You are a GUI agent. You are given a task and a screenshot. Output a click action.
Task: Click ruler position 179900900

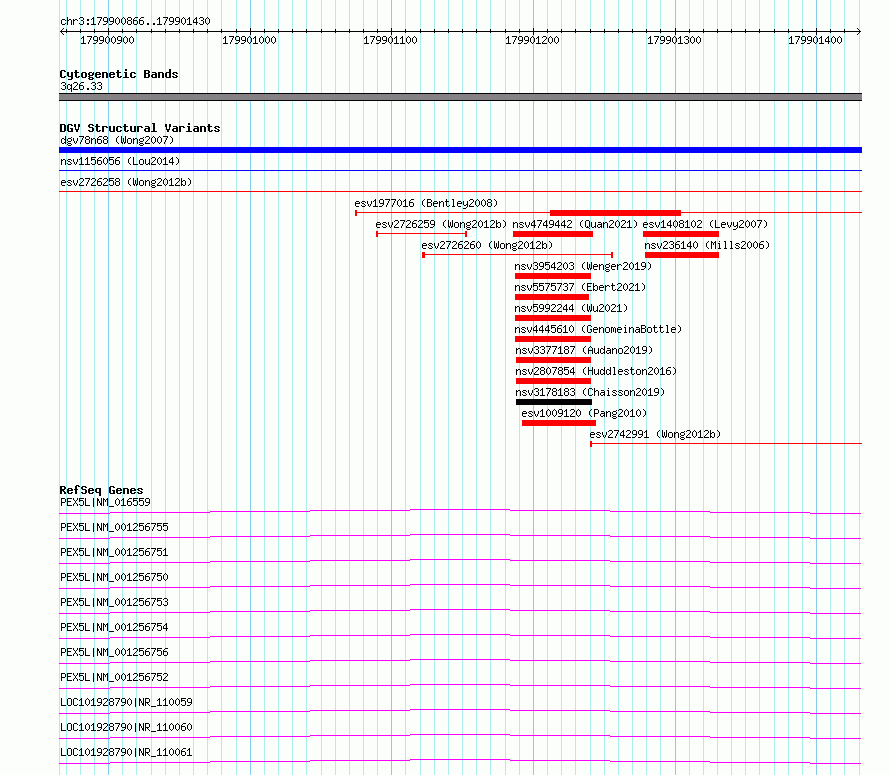click(107, 40)
